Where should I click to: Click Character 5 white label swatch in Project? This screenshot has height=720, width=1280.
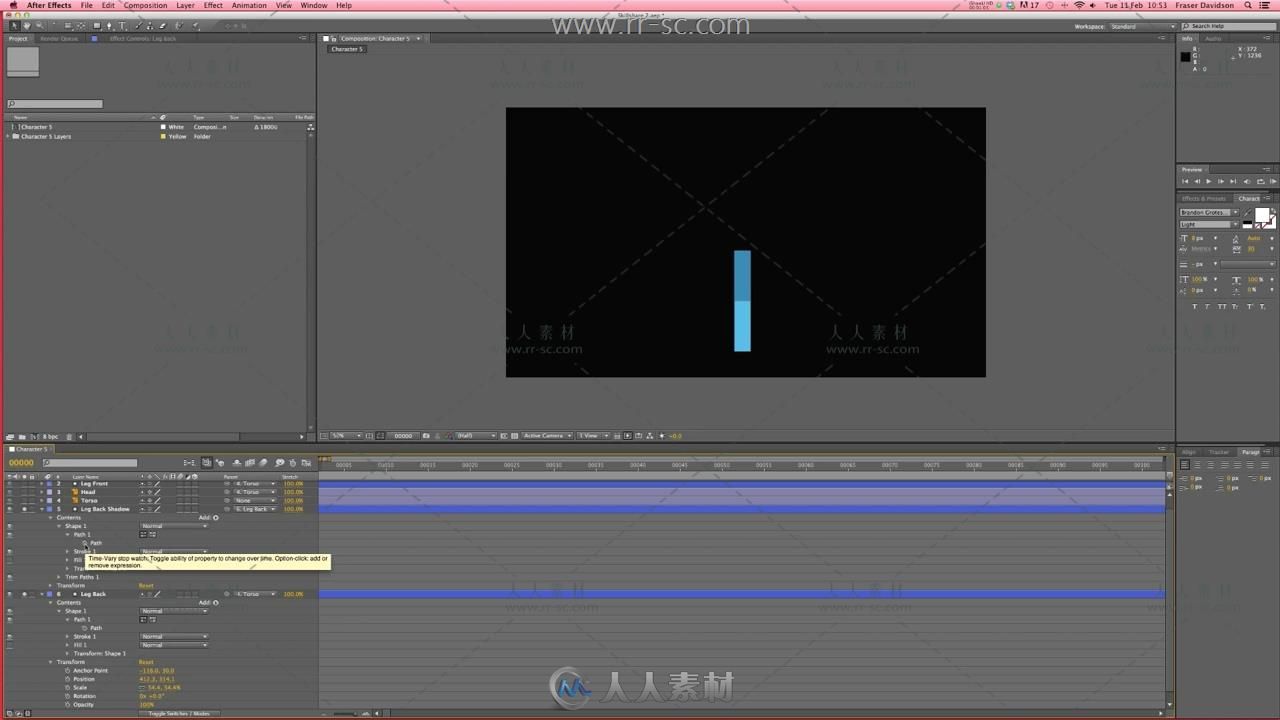pyautogui.click(x=163, y=127)
